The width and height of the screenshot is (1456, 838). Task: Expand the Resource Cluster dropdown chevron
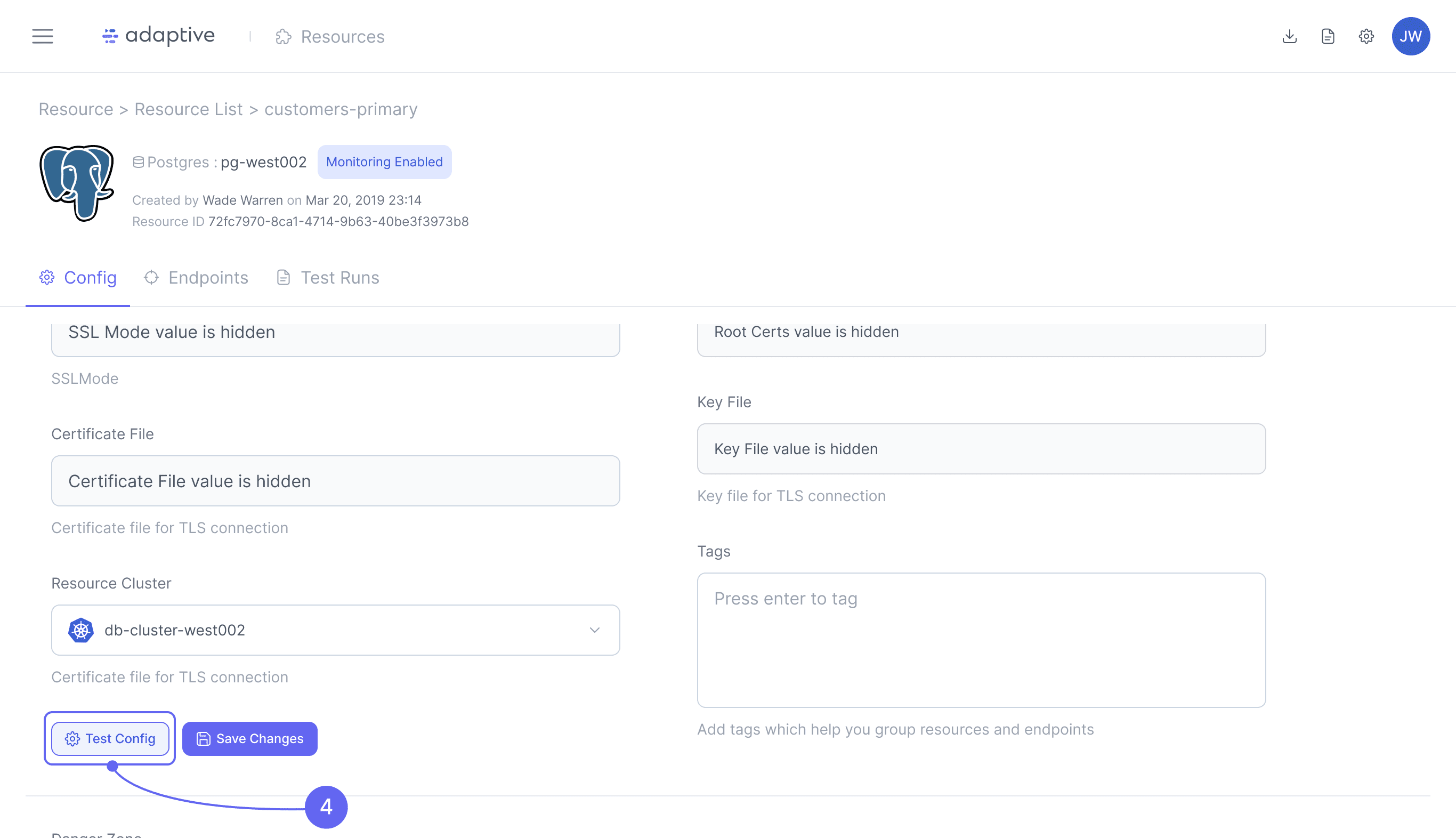click(595, 630)
